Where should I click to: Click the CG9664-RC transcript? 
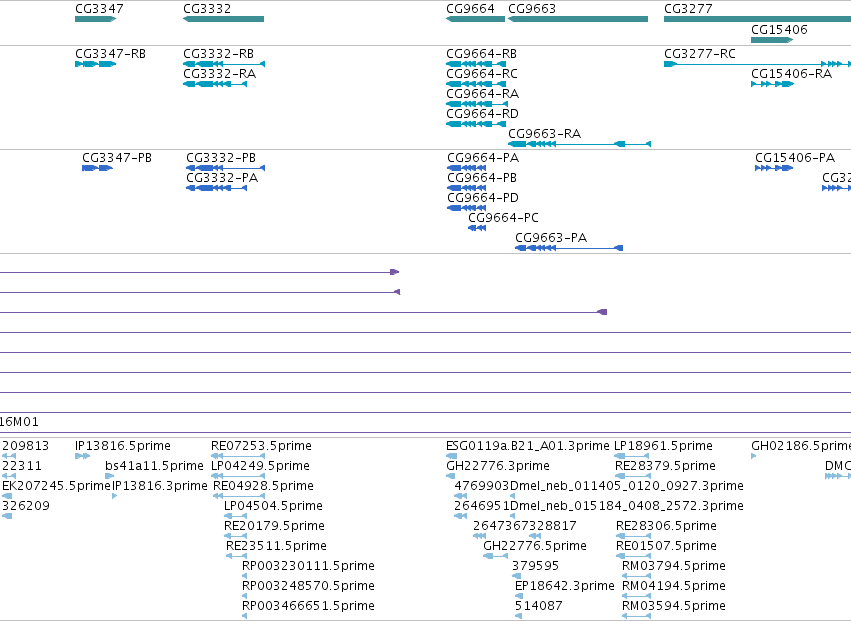[476, 84]
